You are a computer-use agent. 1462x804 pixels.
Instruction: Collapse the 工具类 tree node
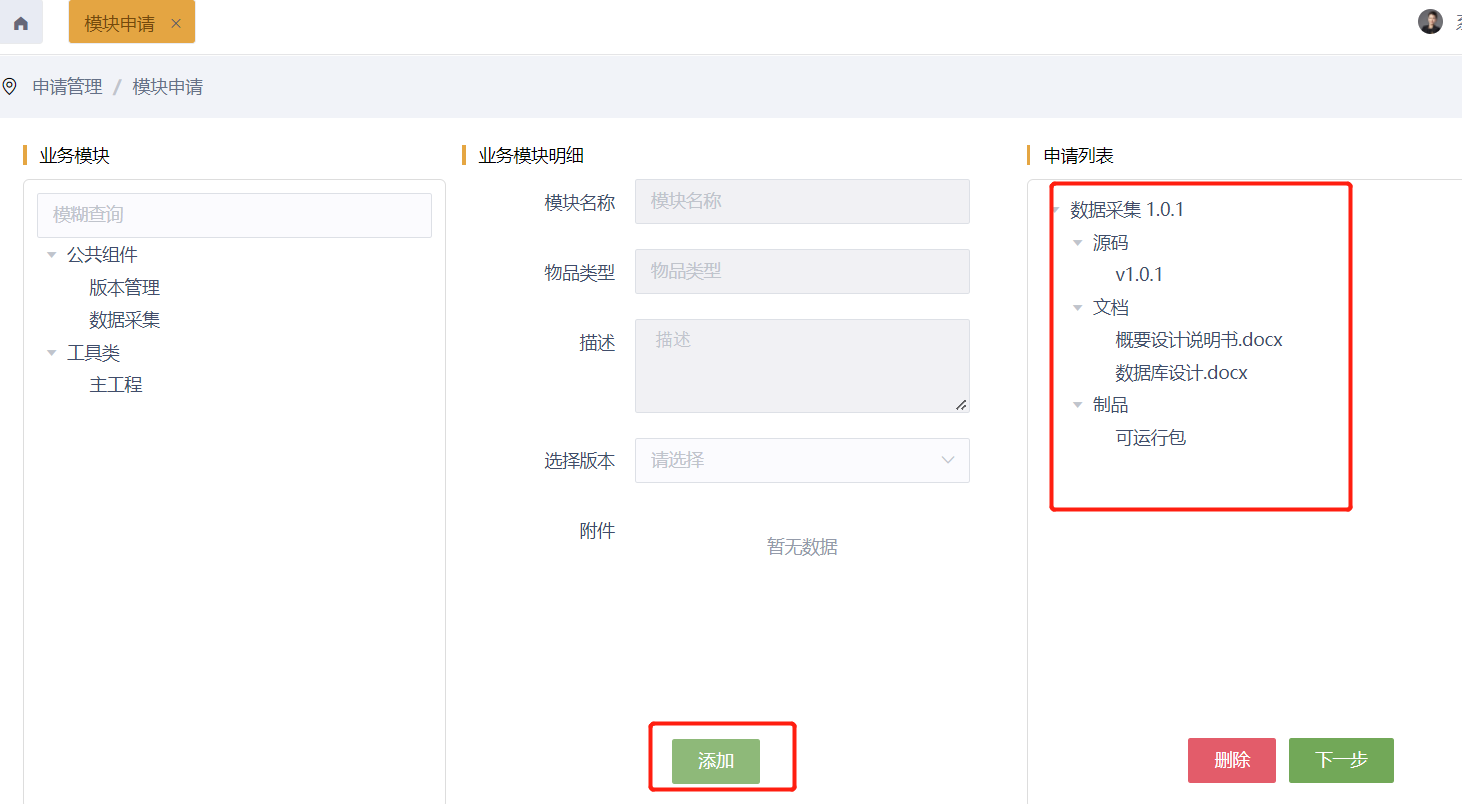pos(52,353)
